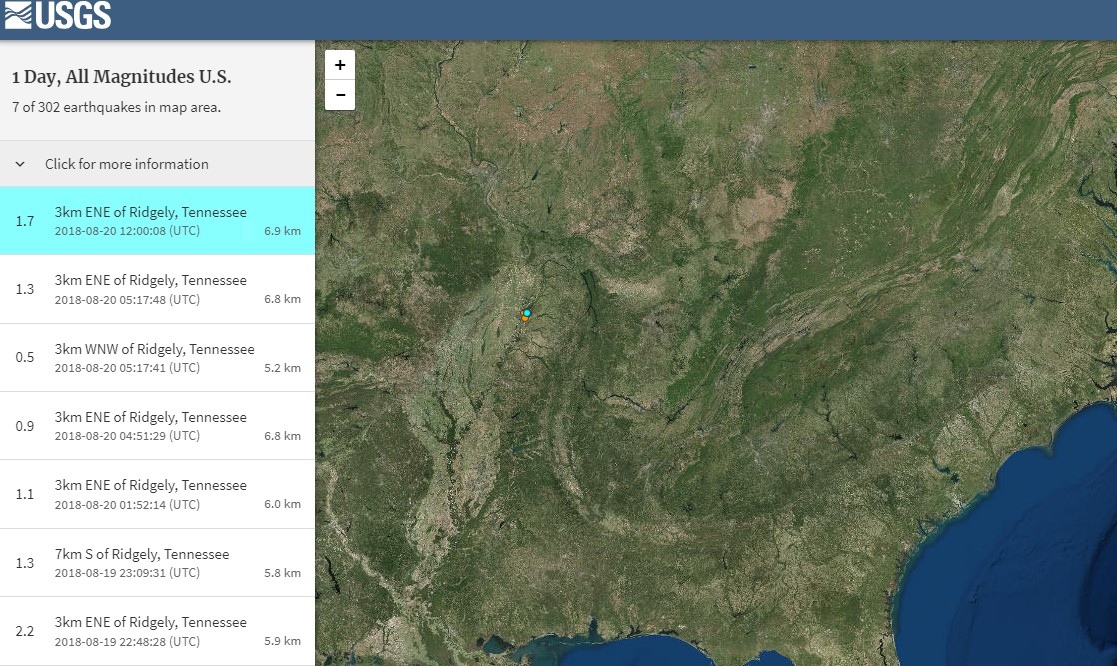Image resolution: width=1117 pixels, height=666 pixels.
Task: Choose the magnitude 0.9 earthquake entry
Action: tap(150, 426)
